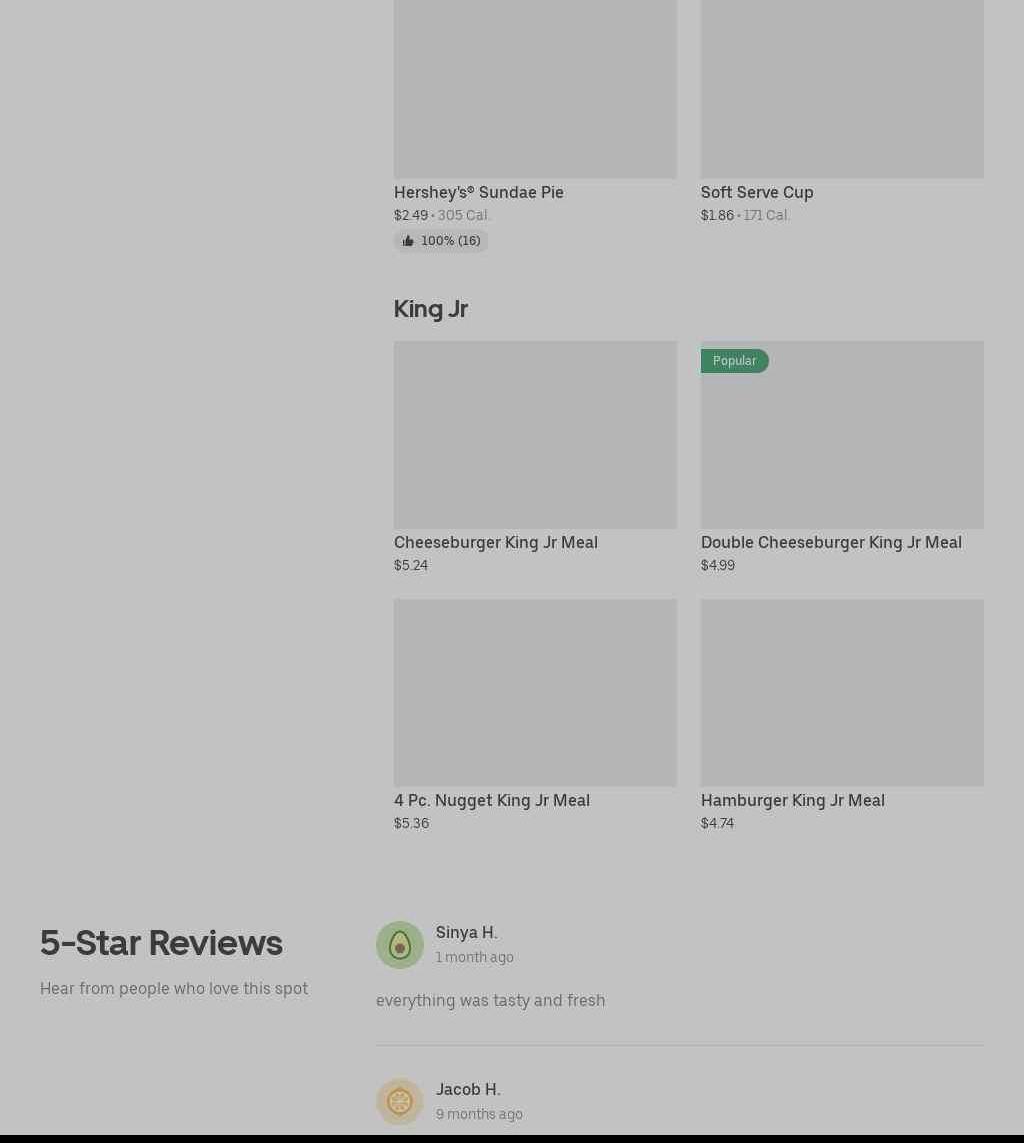
Task: Click the Hamburger King Jr Meal name
Action: click(x=793, y=800)
